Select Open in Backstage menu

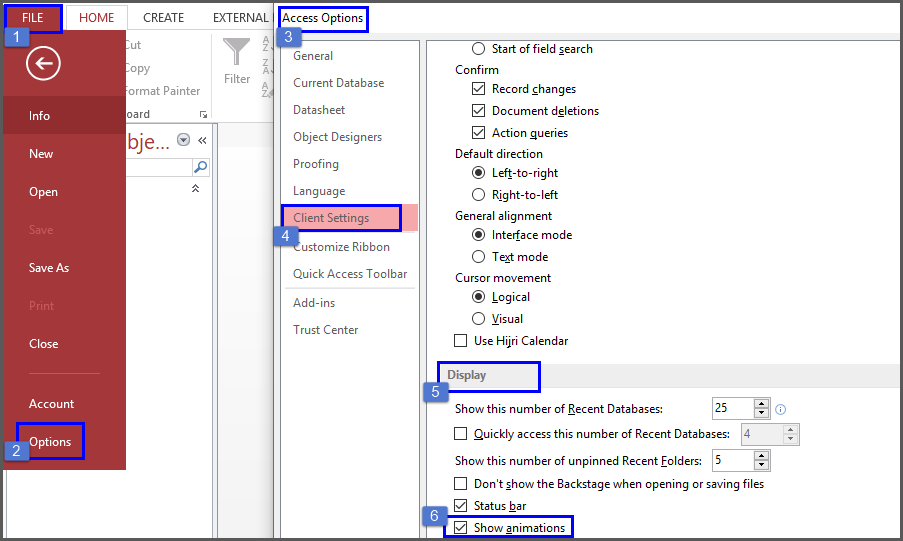point(64,192)
